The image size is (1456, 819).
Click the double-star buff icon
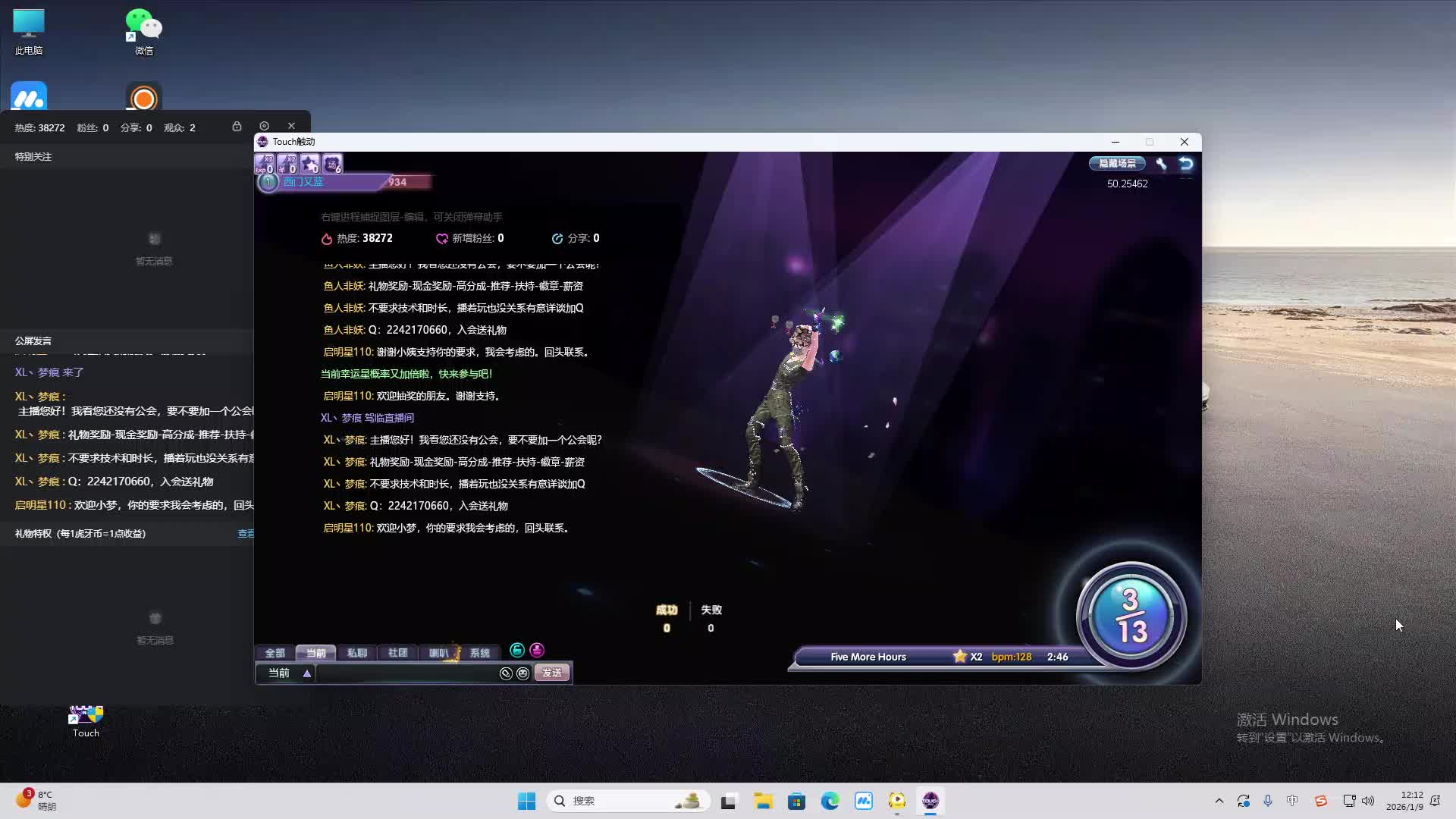pyautogui.click(x=309, y=164)
